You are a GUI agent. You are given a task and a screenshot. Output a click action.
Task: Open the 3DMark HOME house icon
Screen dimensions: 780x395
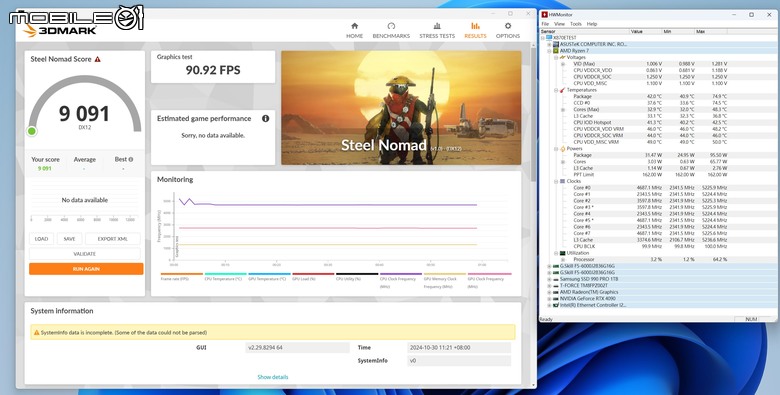(354, 26)
